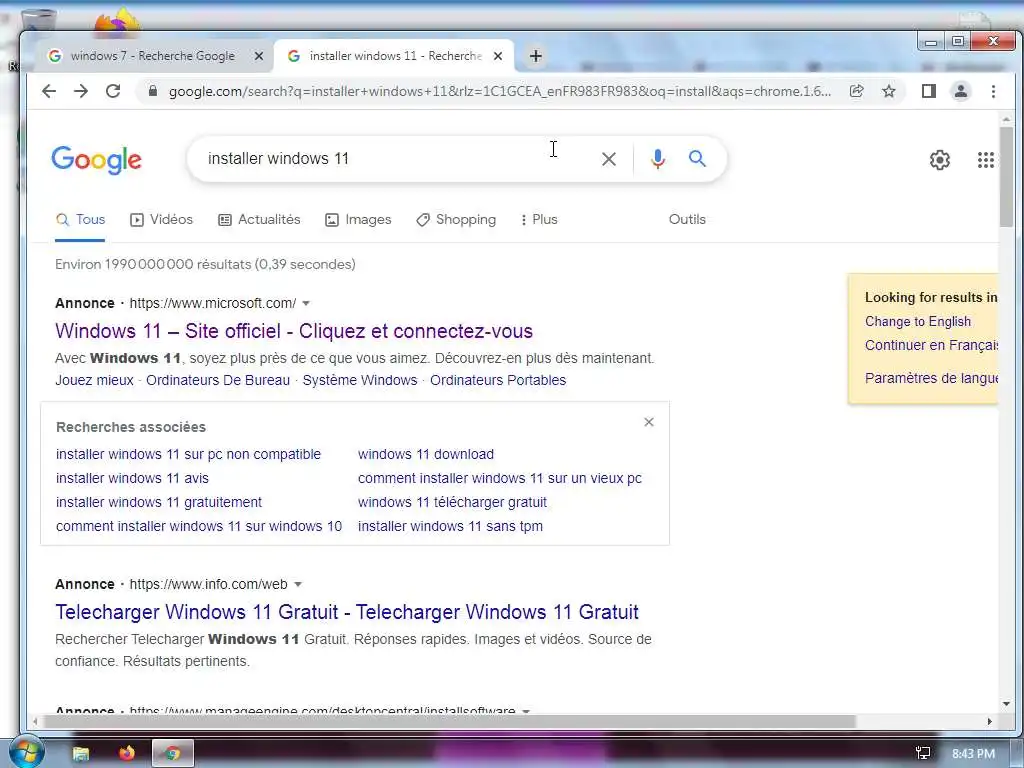This screenshot has height=768, width=1024.
Task: Open Chrome three-dot menu
Action: click(x=993, y=91)
